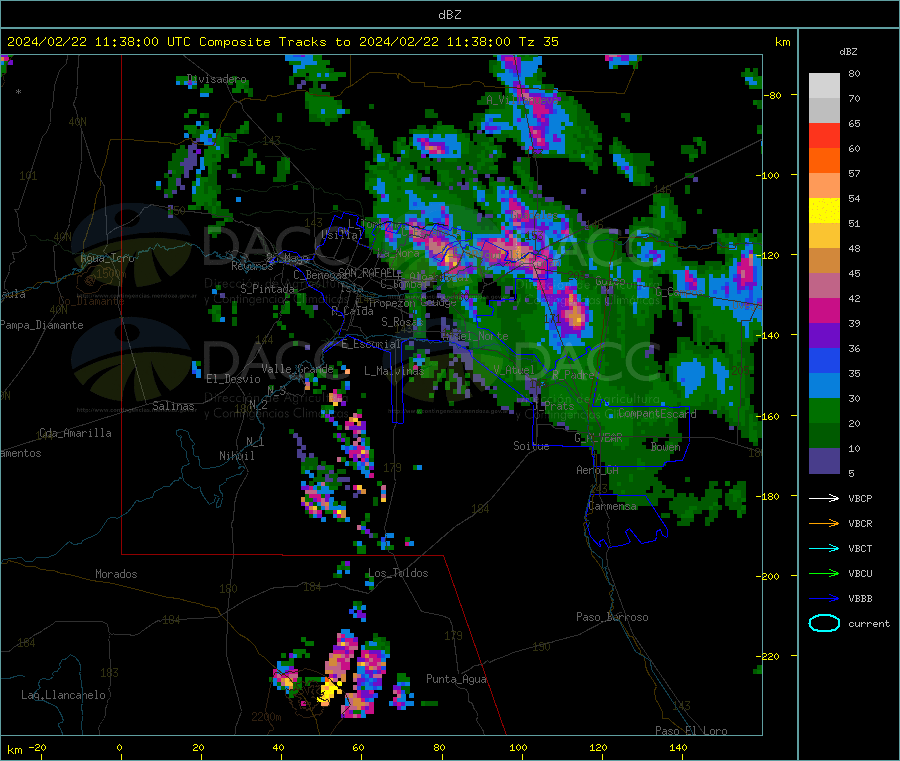
Task: Click the Carmensa map label
Action: (612, 506)
